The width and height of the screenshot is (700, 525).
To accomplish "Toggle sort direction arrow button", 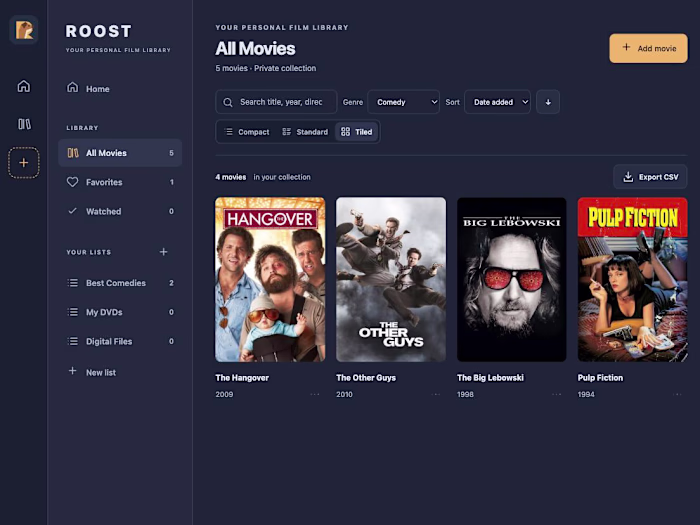I will 548,102.
